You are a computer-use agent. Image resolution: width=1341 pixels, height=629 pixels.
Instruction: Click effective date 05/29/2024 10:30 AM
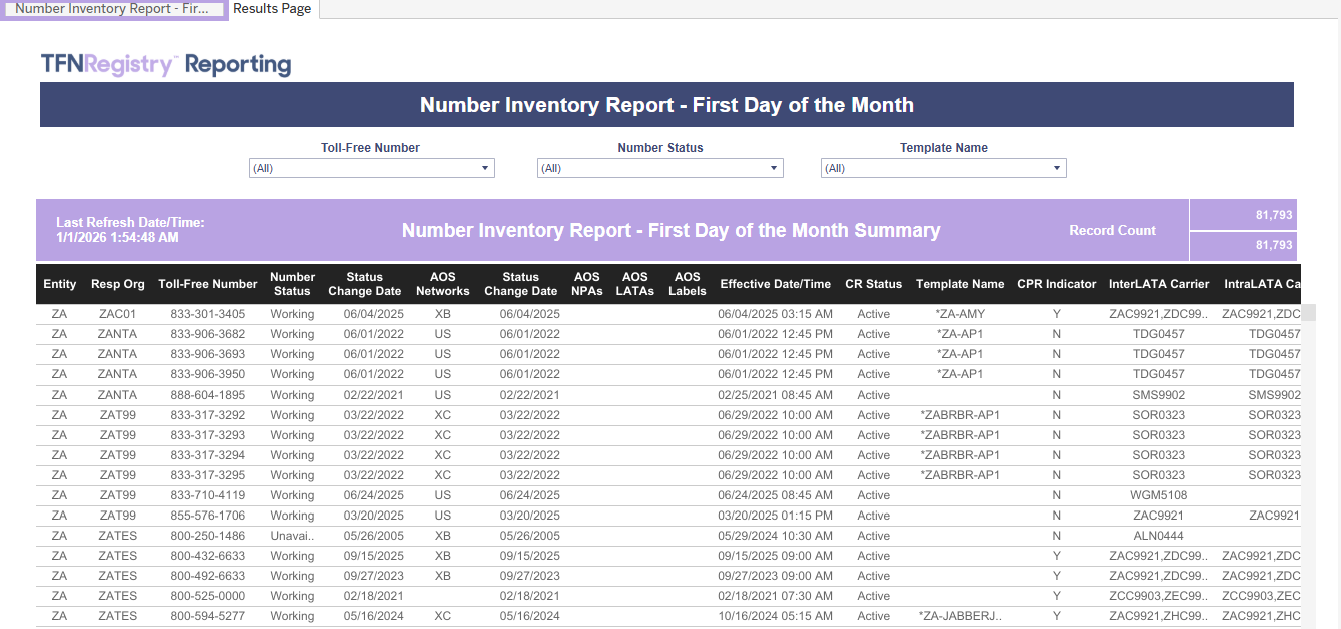(776, 536)
